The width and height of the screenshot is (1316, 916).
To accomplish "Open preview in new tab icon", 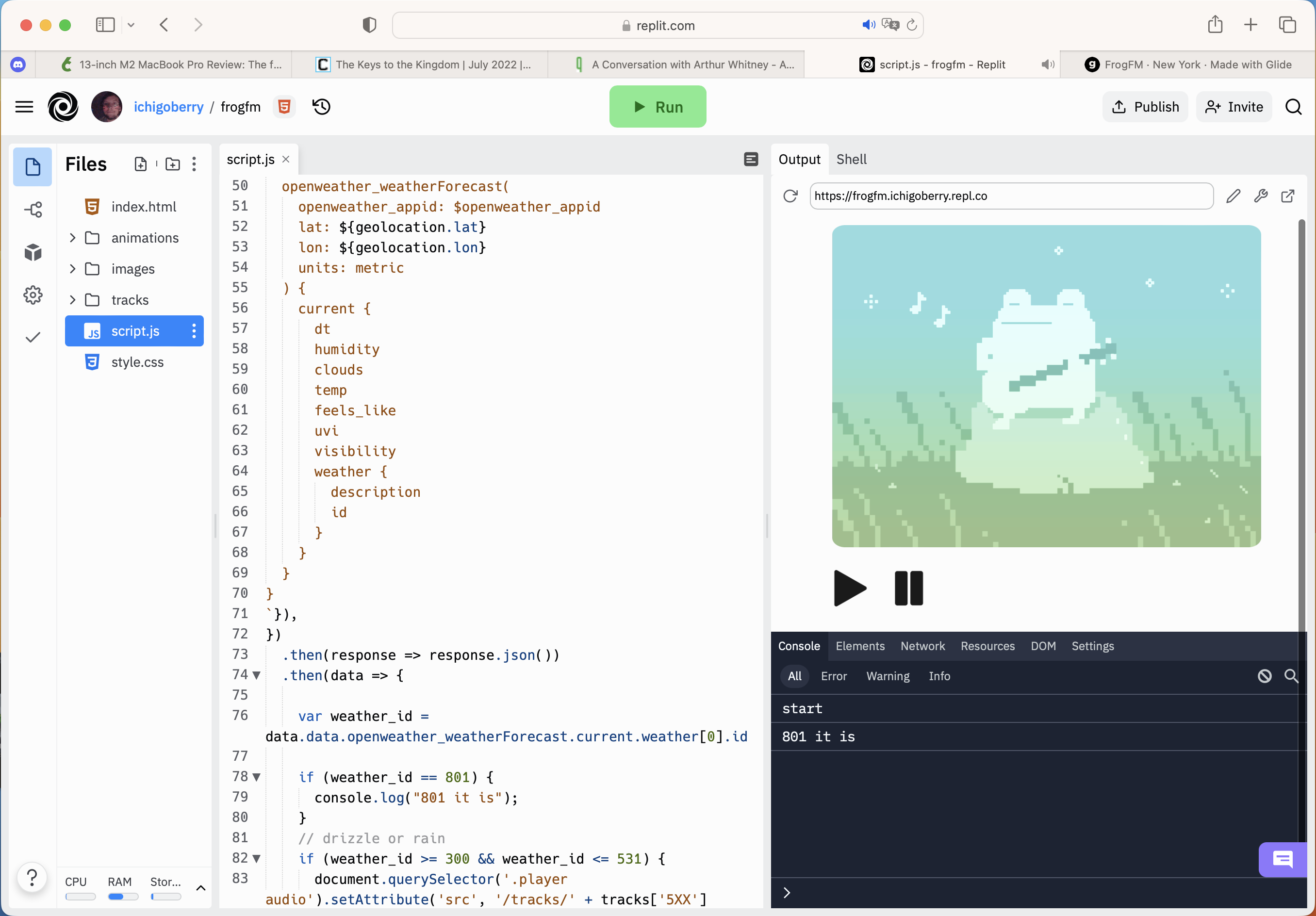I will coord(1287,196).
